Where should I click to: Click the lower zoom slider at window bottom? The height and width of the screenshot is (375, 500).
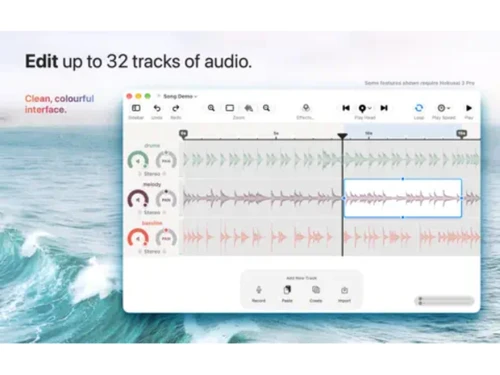click(446, 303)
